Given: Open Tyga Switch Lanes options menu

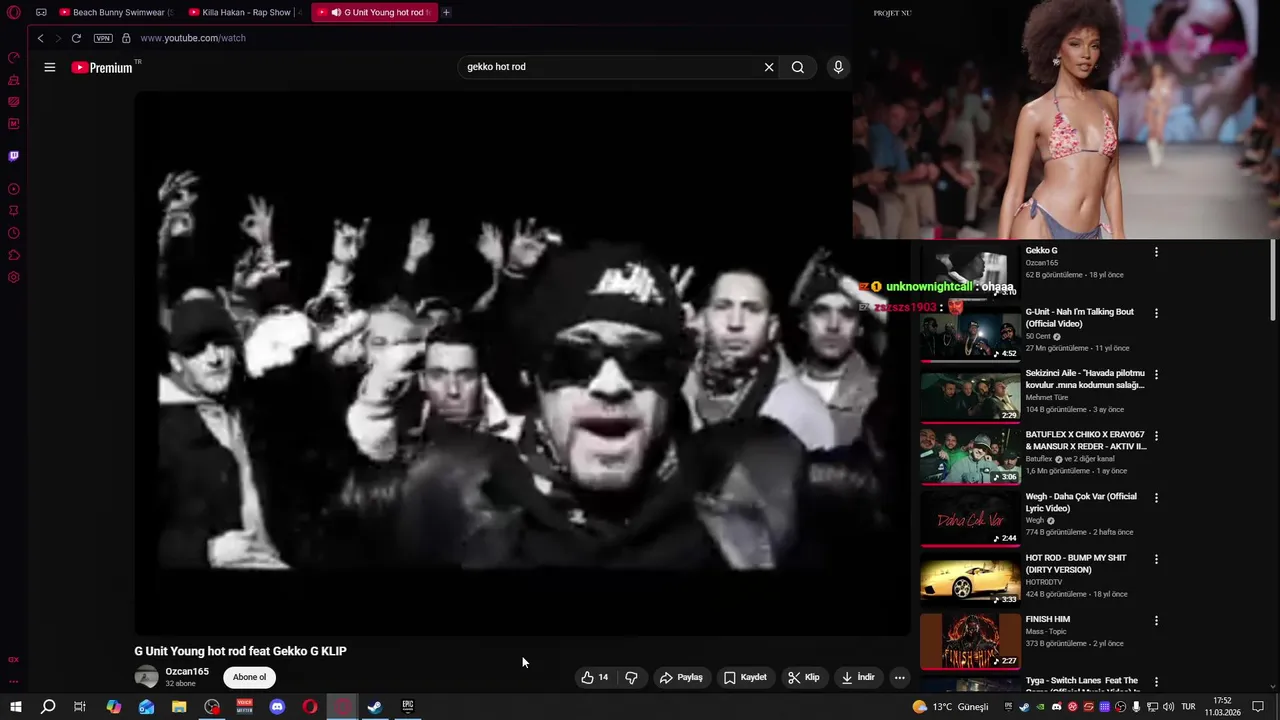Looking at the screenshot, I should coord(1156,682).
